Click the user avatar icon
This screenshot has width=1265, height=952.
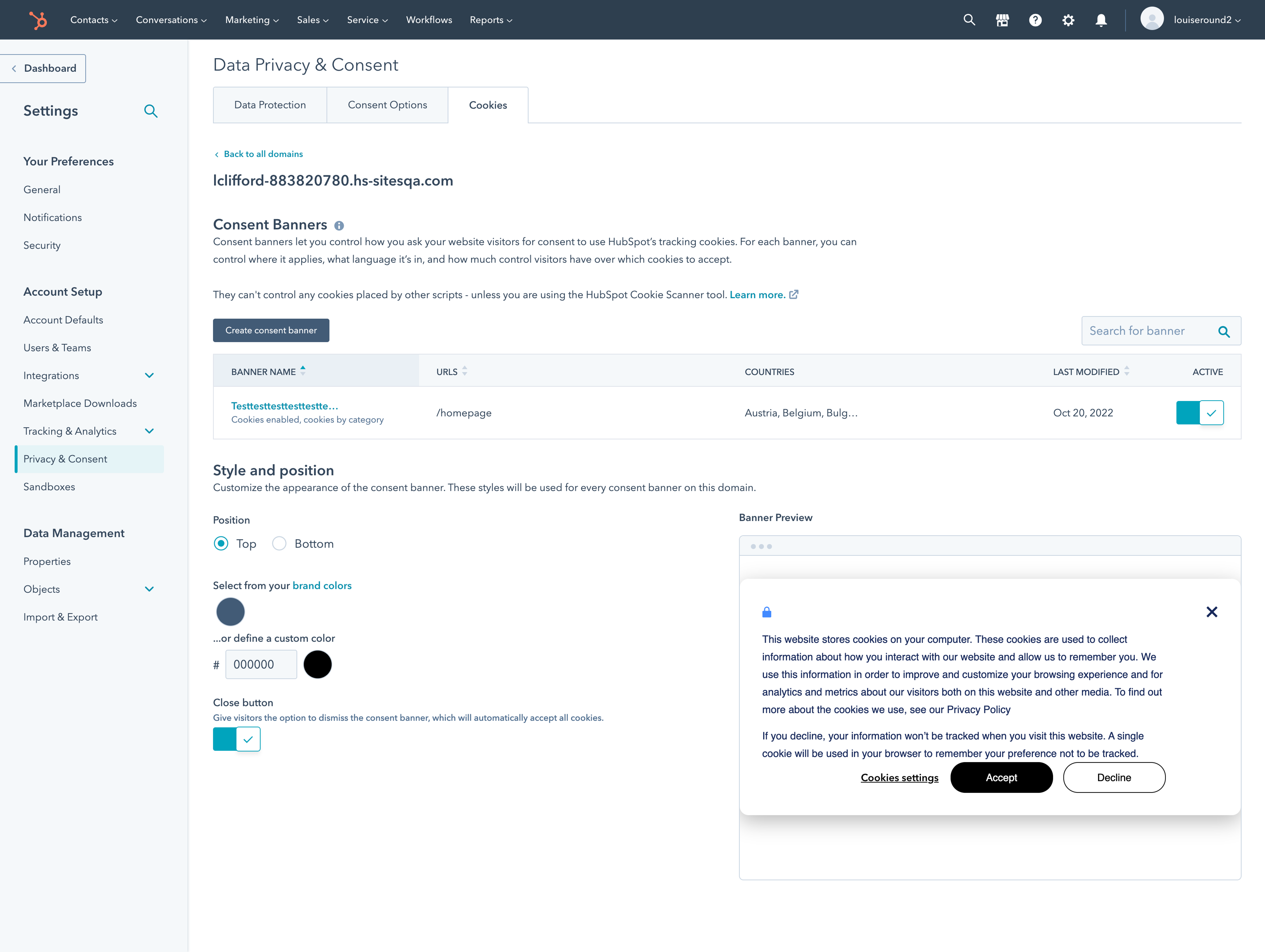(1152, 19)
